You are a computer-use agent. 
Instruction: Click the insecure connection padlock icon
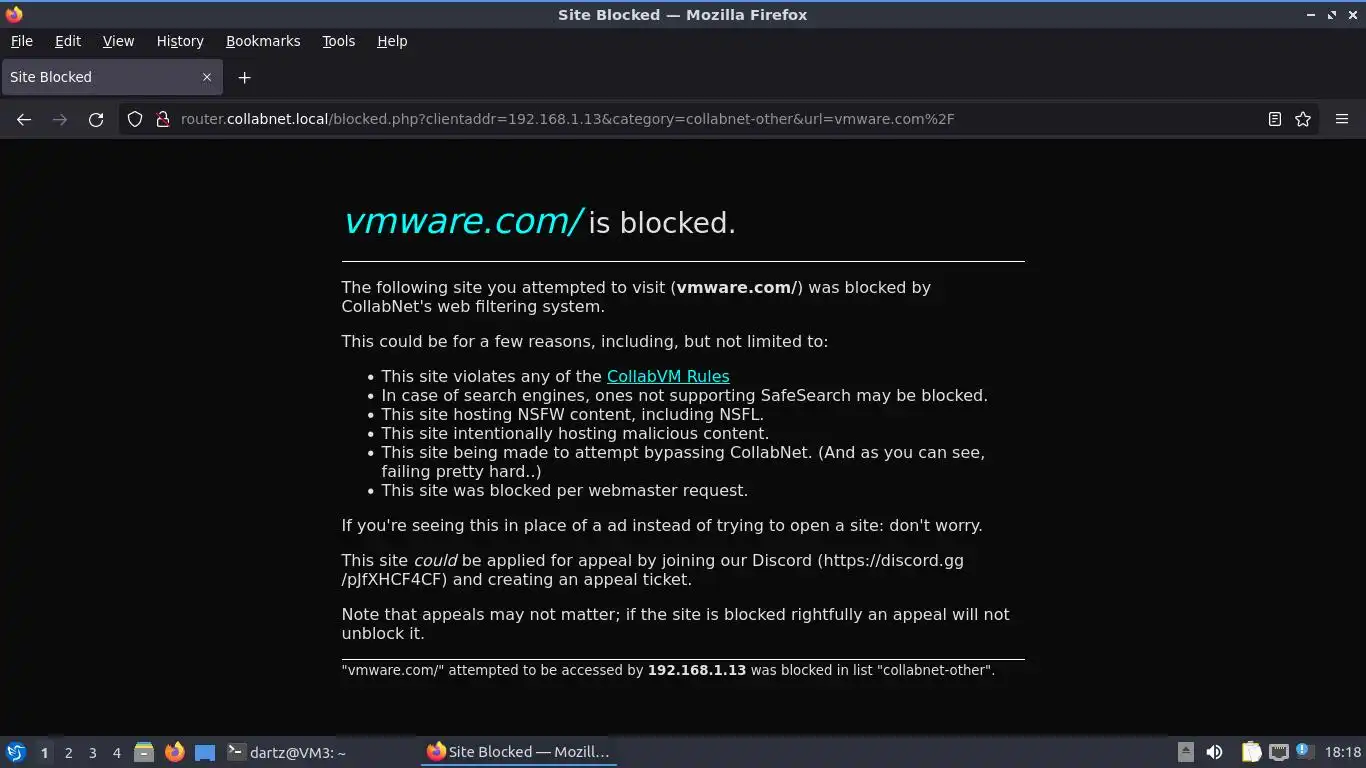163,119
